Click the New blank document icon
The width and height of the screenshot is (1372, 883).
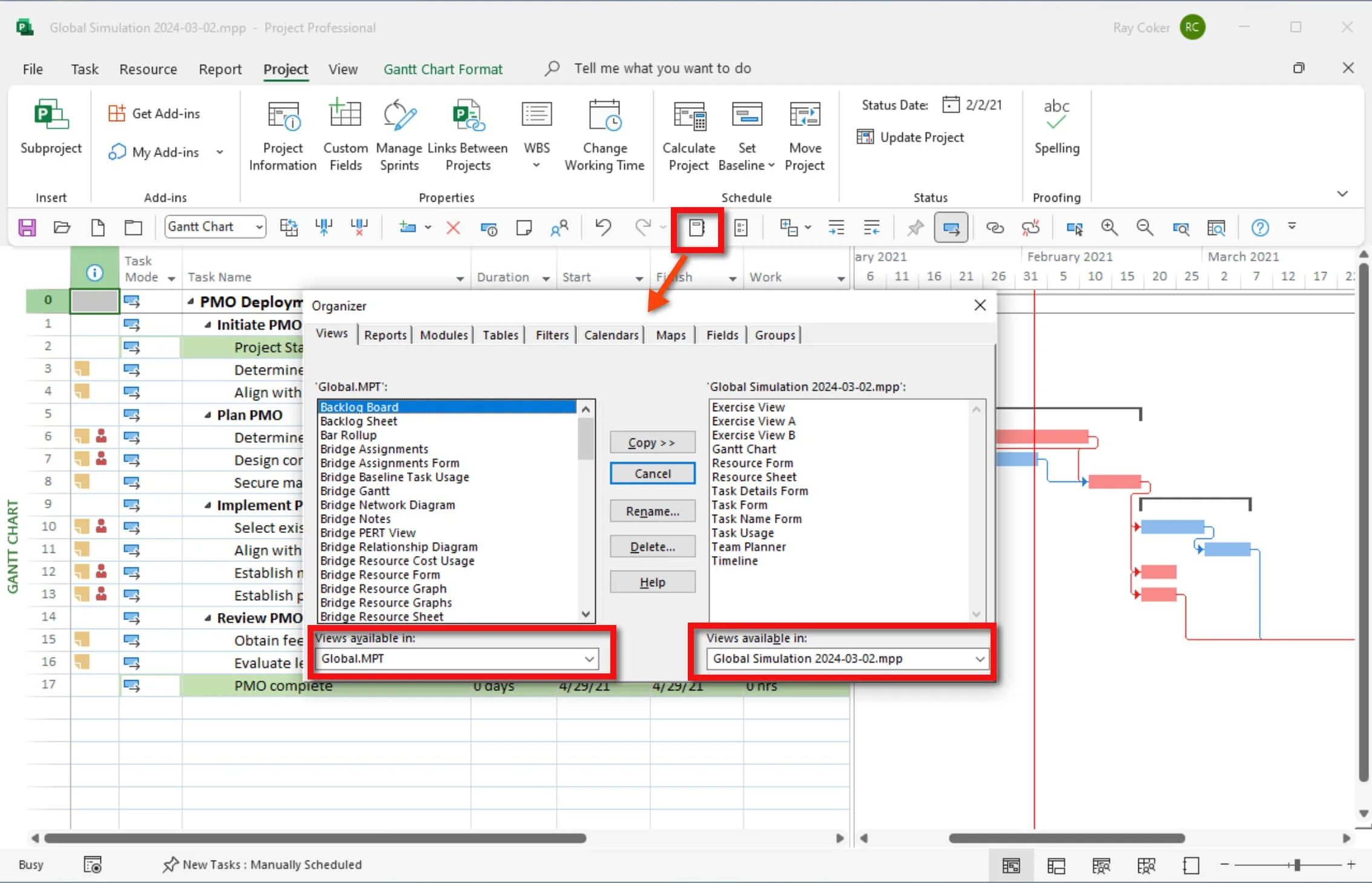(97, 228)
